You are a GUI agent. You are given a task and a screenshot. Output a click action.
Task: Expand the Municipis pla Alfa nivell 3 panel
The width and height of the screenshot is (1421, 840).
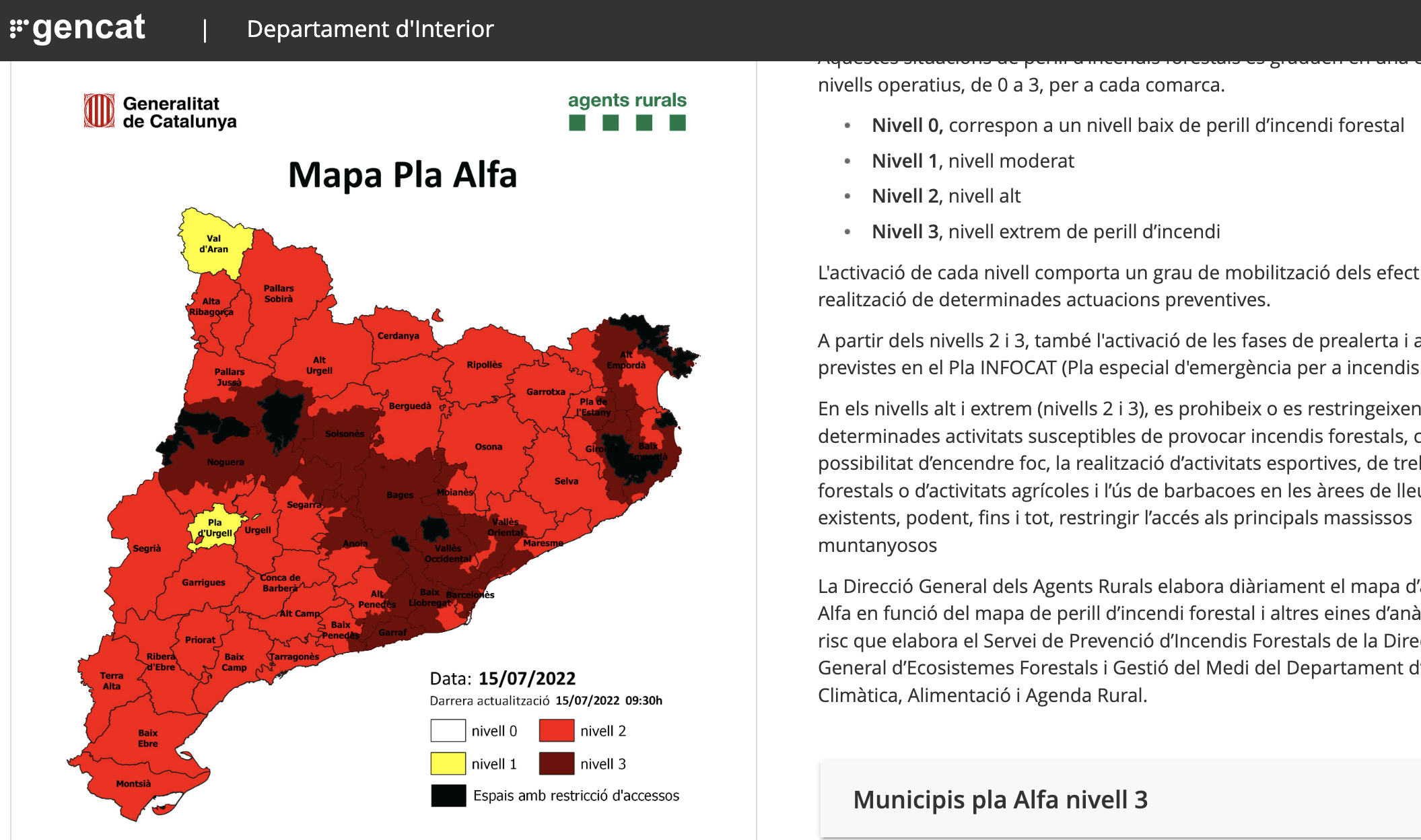click(x=1000, y=800)
